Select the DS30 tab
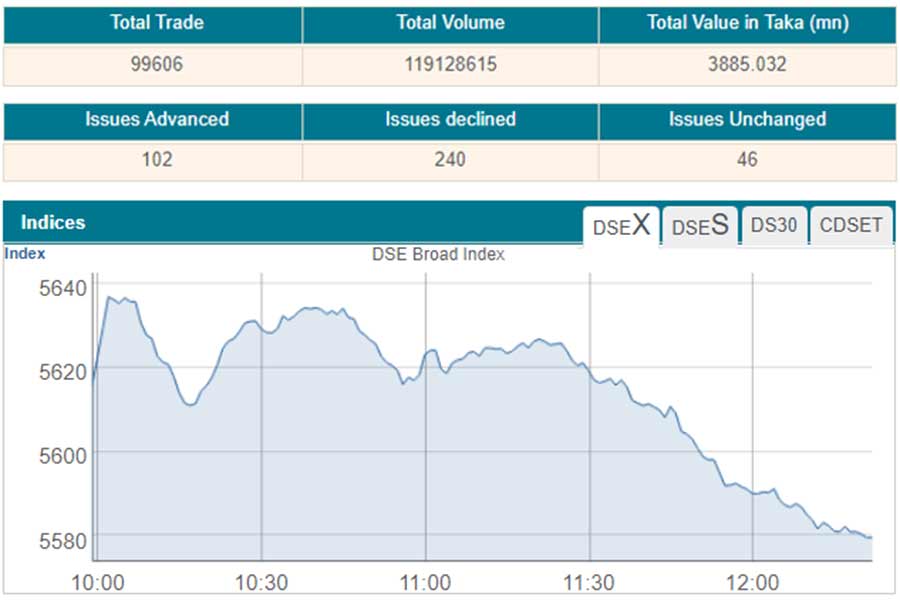The width and height of the screenshot is (900, 600). pyautogui.click(x=774, y=226)
